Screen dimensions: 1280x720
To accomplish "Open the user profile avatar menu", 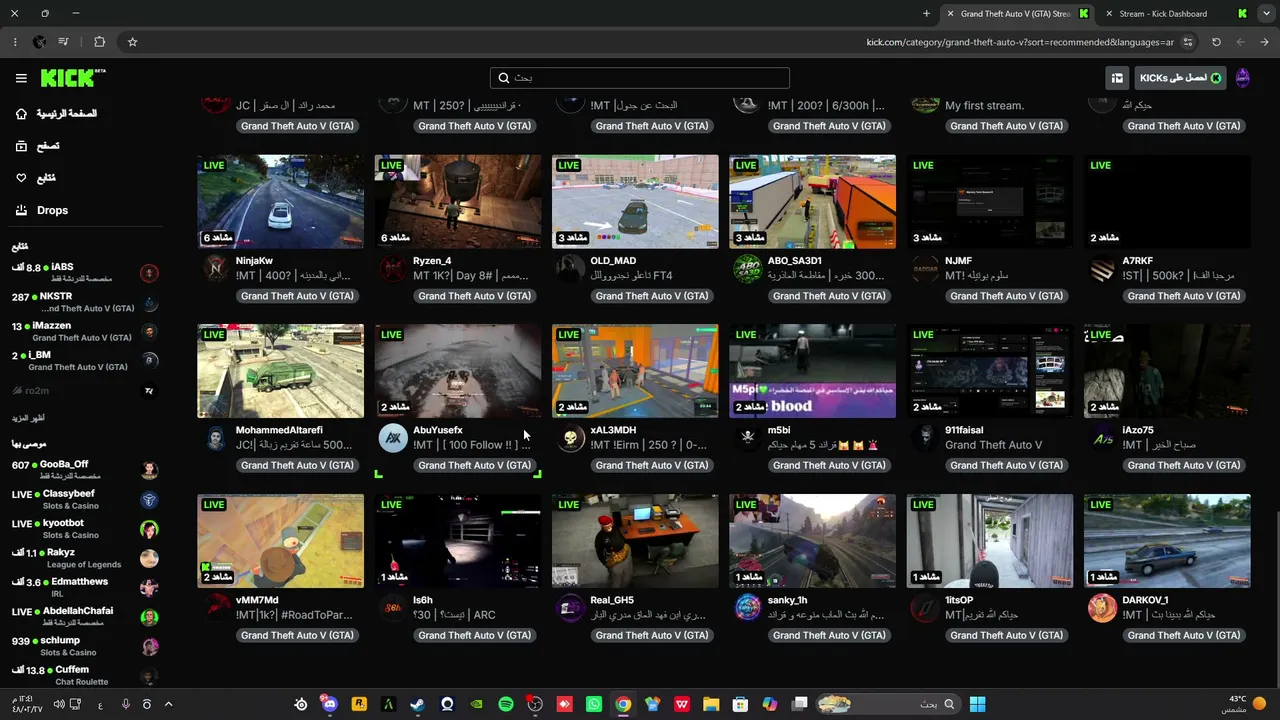I will click(1243, 78).
